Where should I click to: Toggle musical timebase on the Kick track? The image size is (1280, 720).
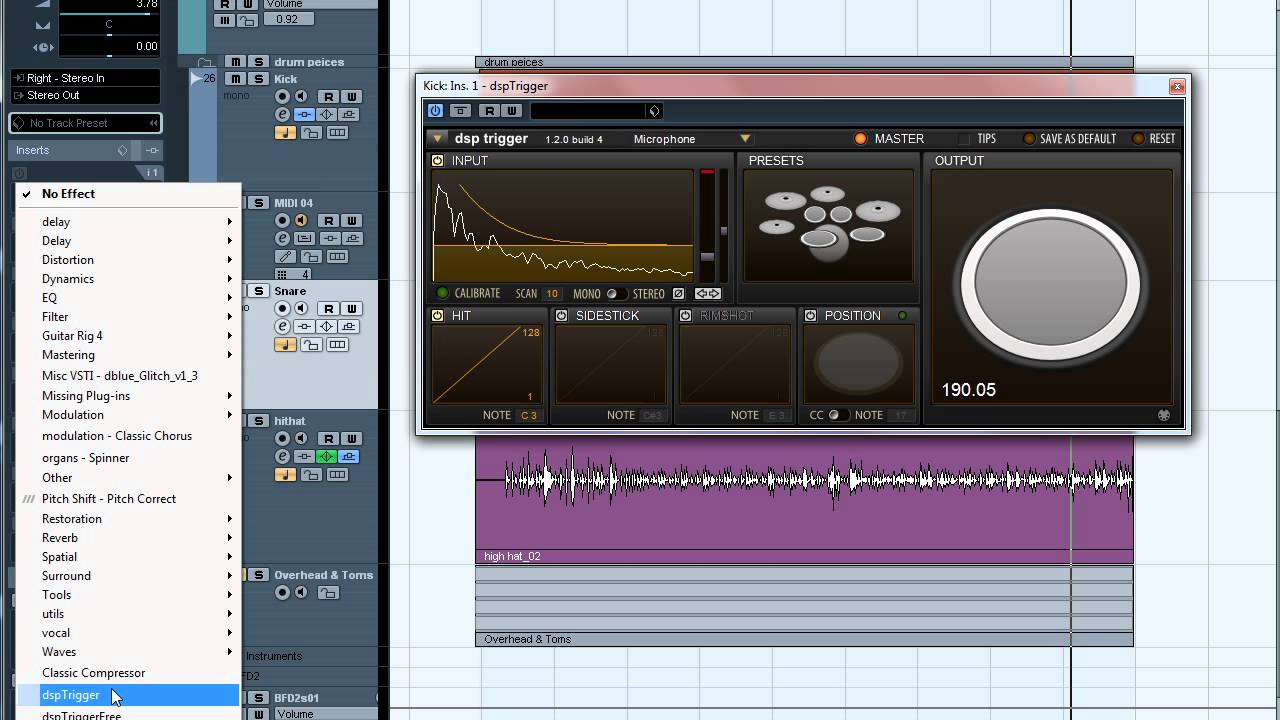click(285, 133)
